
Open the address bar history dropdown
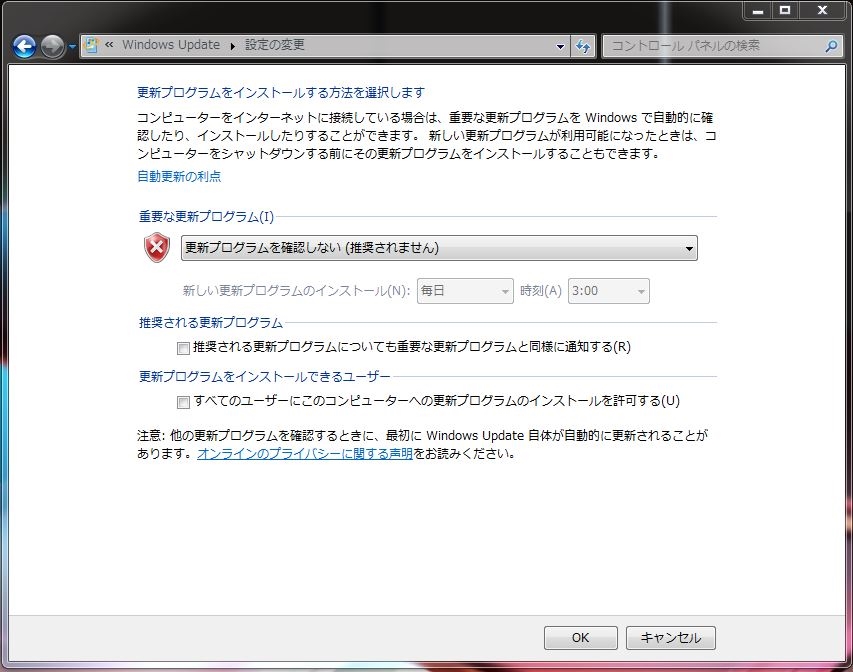click(x=560, y=47)
